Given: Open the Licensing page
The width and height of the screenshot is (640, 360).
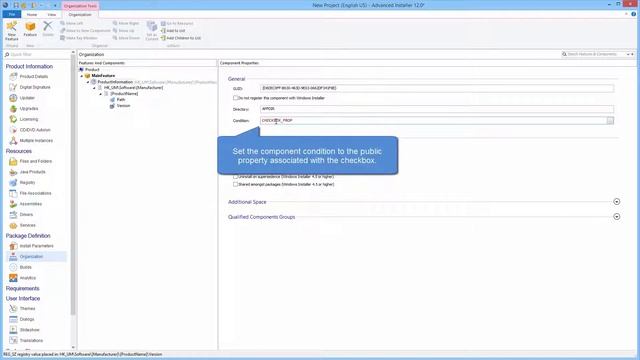Looking at the screenshot, I should tap(29, 119).
